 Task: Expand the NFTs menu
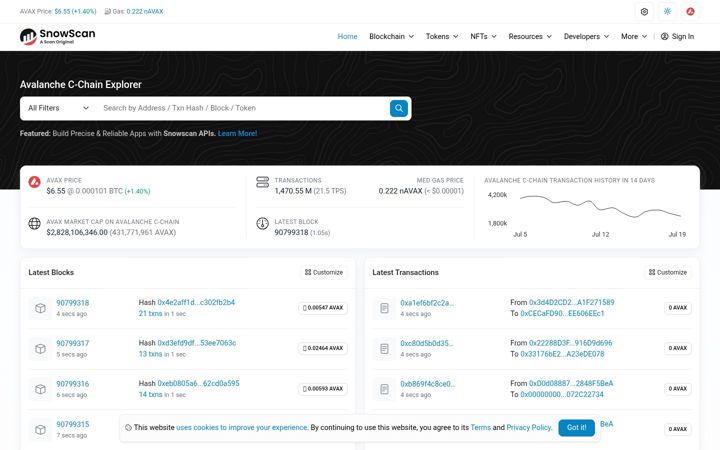tap(483, 36)
